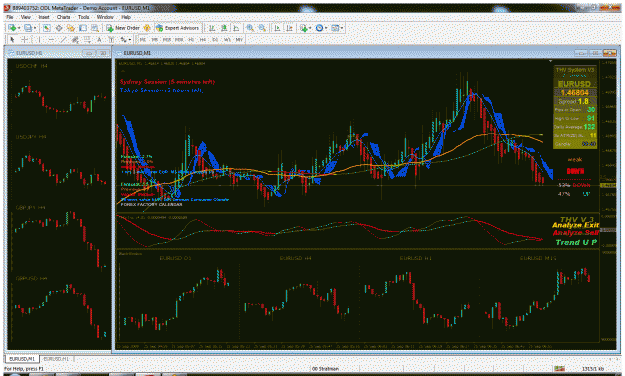625x376 pixels.
Task: Show the Market Watch window icon
Action: click(x=46, y=28)
